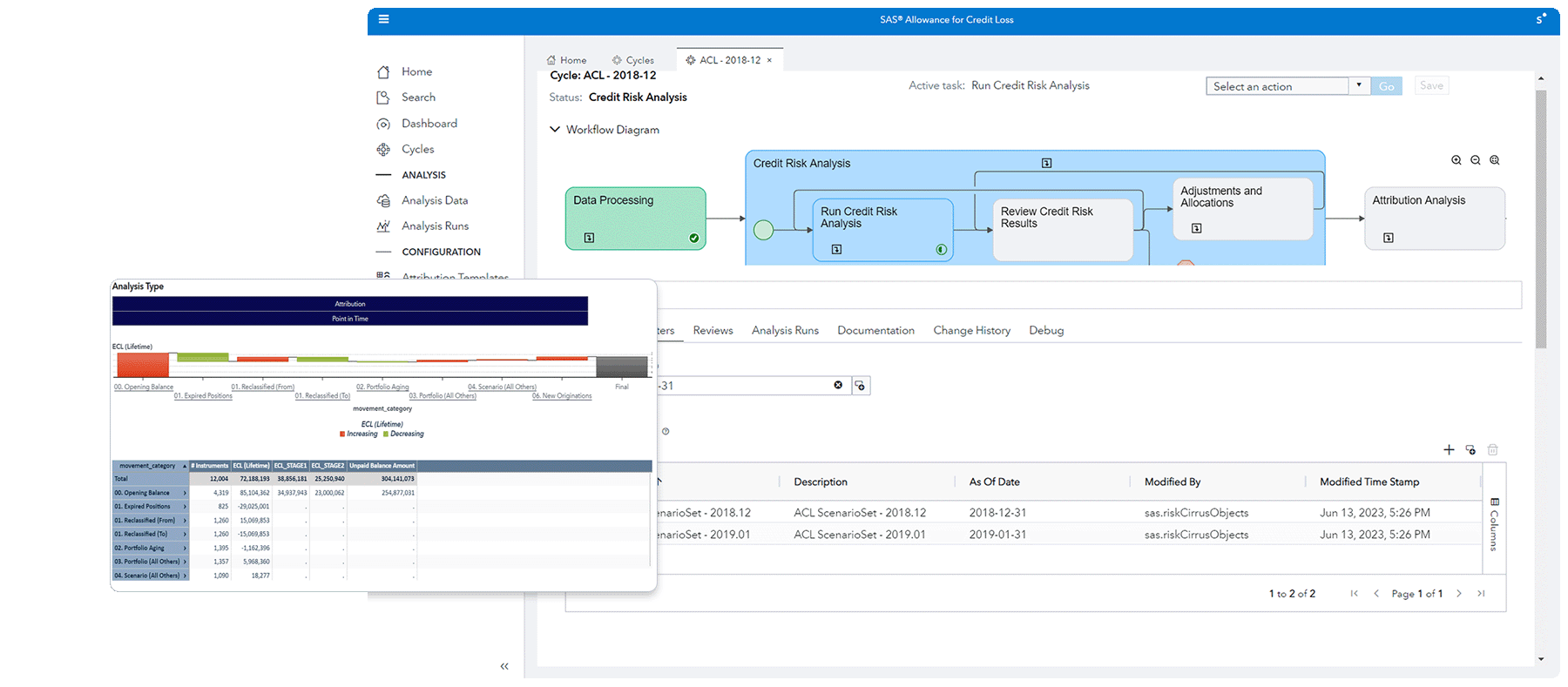Open the Columns side panel button
The height and width of the screenshot is (687, 1568).
click(1494, 524)
